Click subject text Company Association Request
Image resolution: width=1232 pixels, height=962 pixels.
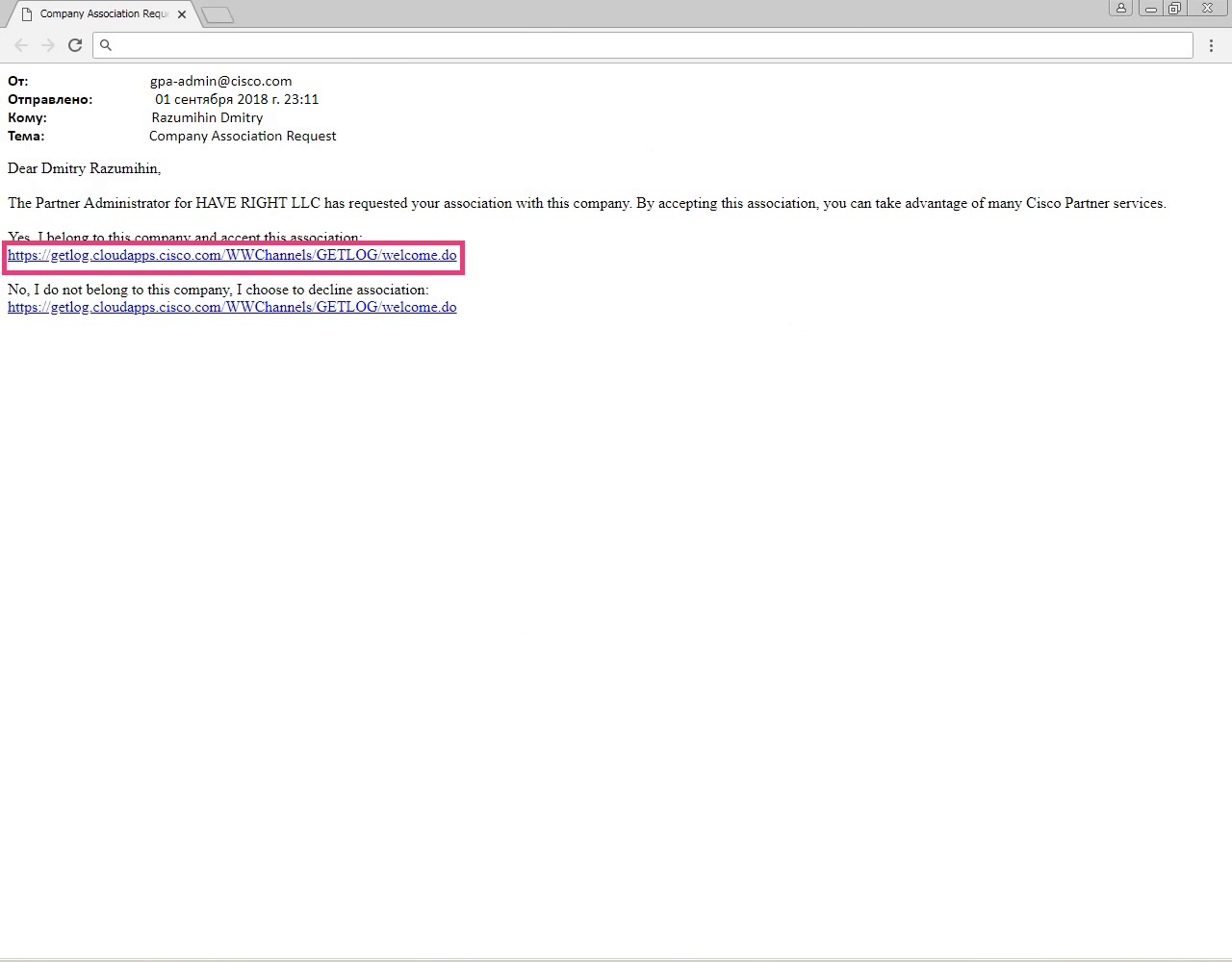(243, 136)
